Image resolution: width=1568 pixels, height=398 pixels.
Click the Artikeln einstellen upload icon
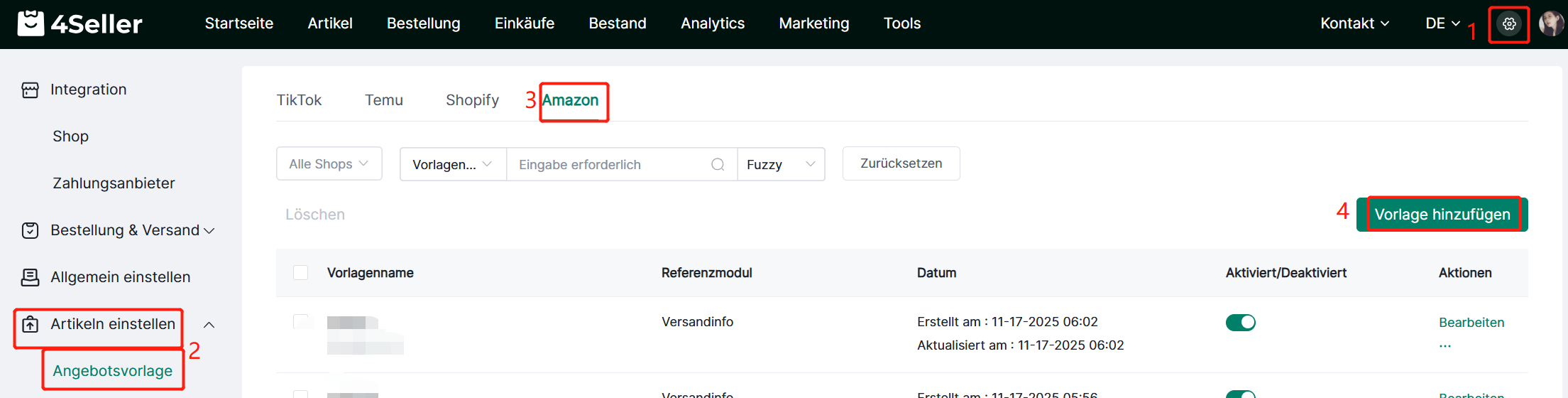tap(30, 325)
